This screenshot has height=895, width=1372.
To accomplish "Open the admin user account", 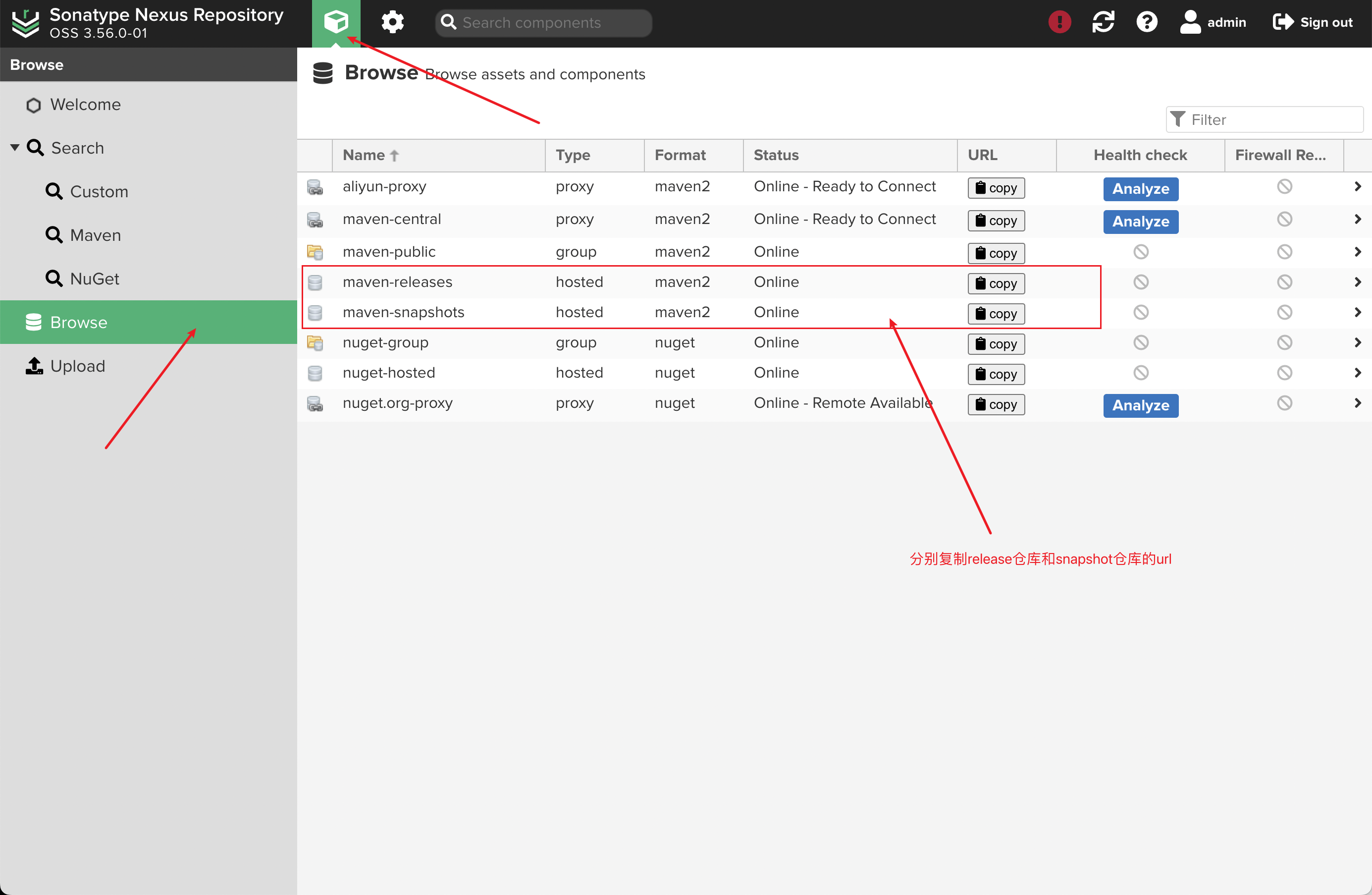I will 1213,22.
